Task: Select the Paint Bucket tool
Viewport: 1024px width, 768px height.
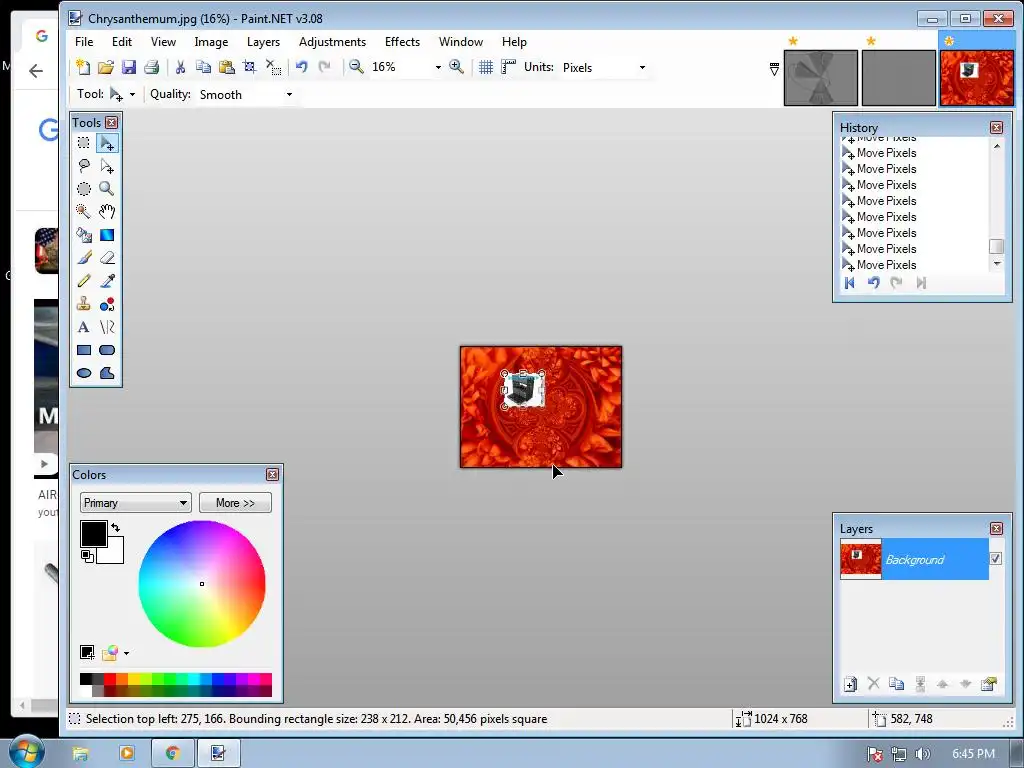Action: pyautogui.click(x=84, y=235)
